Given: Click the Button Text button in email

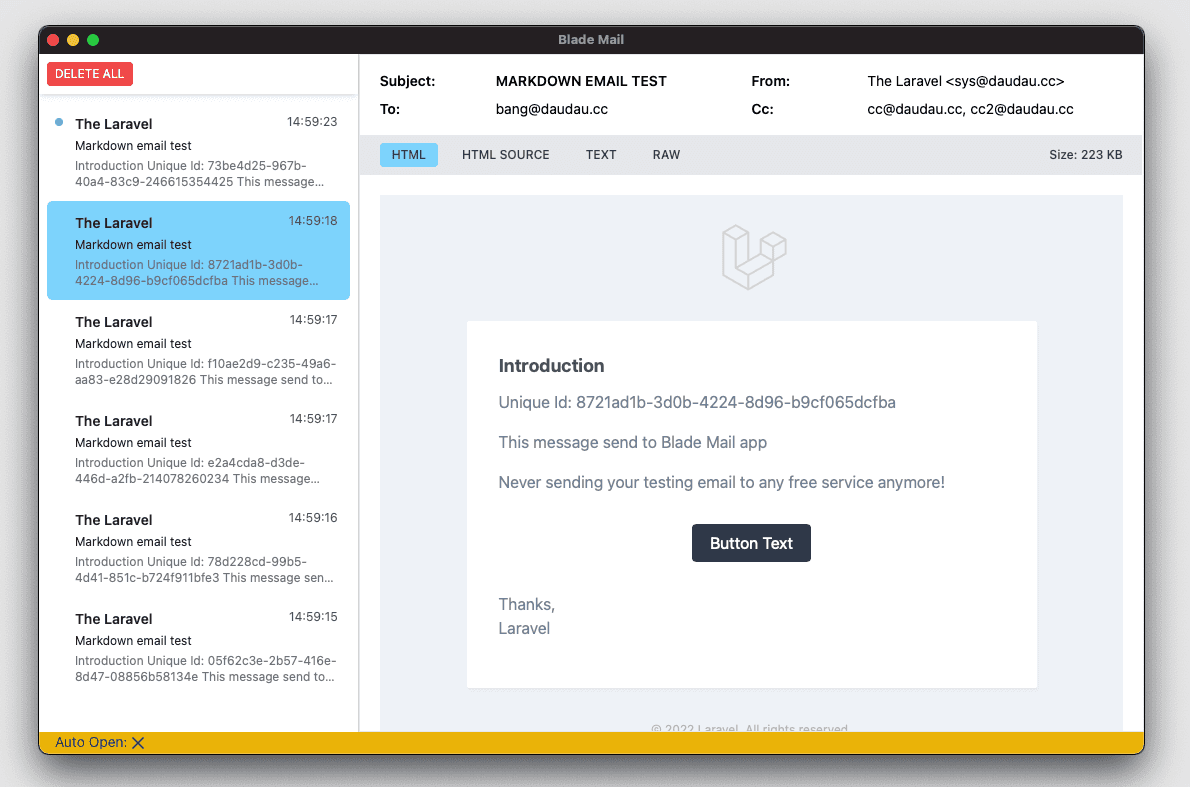Looking at the screenshot, I should [751, 543].
